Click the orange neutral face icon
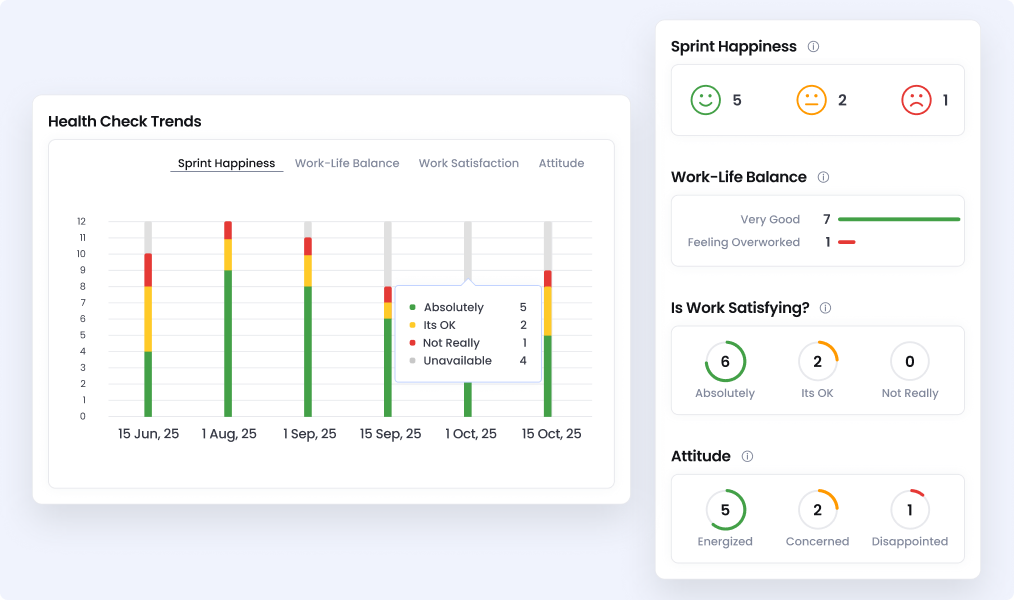Image resolution: width=1014 pixels, height=600 pixels. pos(811,100)
